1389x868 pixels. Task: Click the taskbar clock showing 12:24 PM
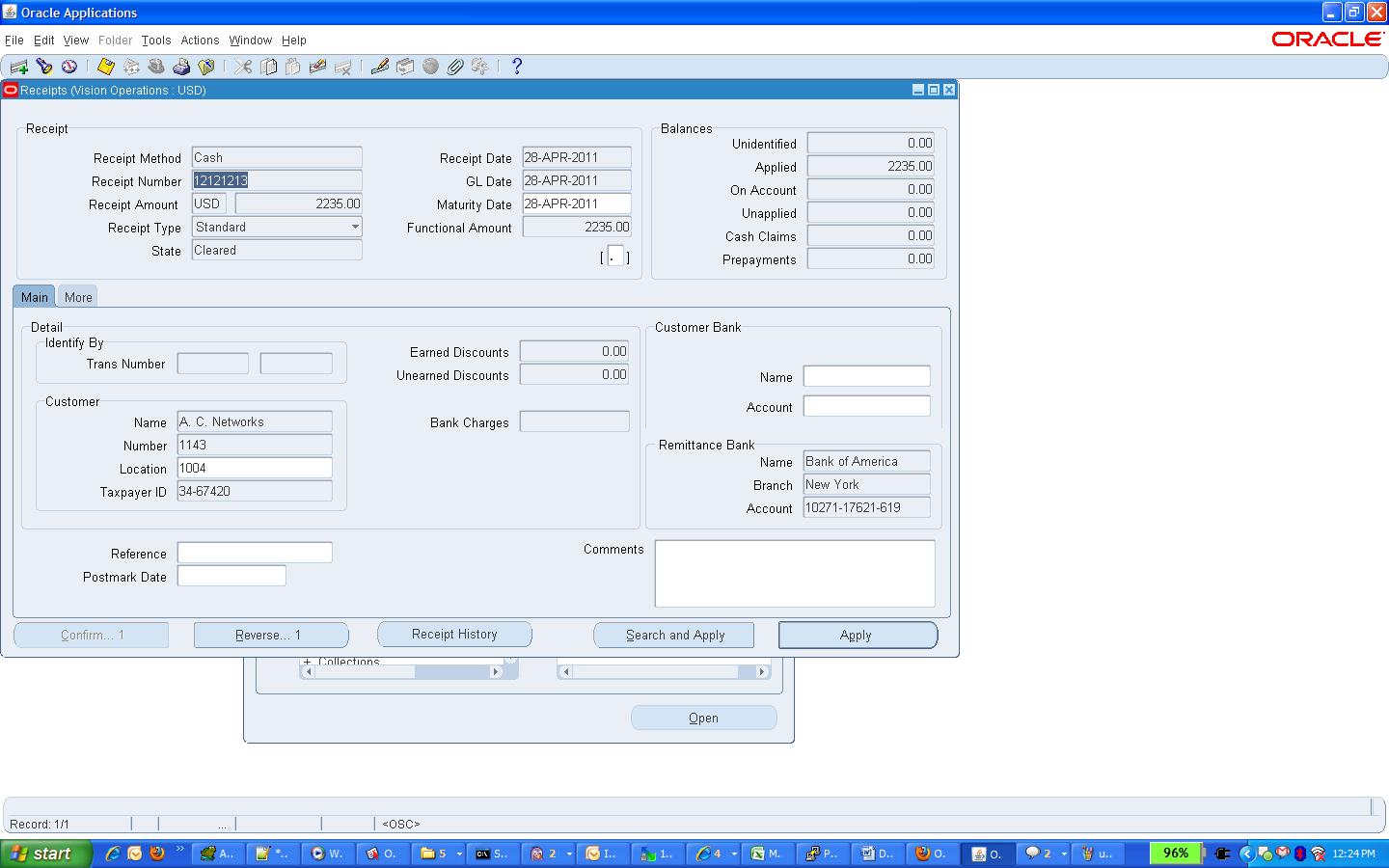click(x=1353, y=854)
